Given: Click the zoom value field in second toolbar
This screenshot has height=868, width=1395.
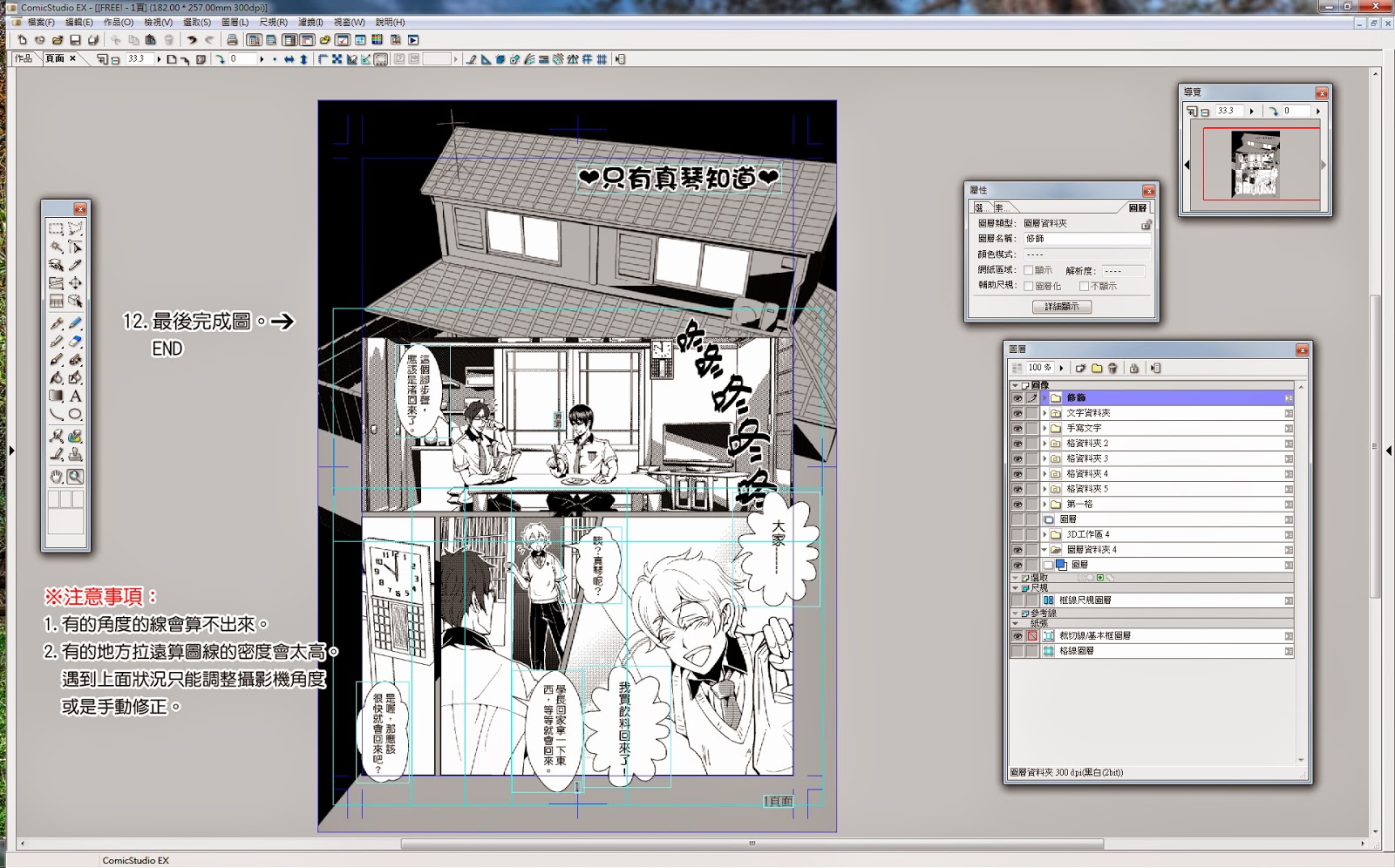Looking at the screenshot, I should [x=139, y=59].
